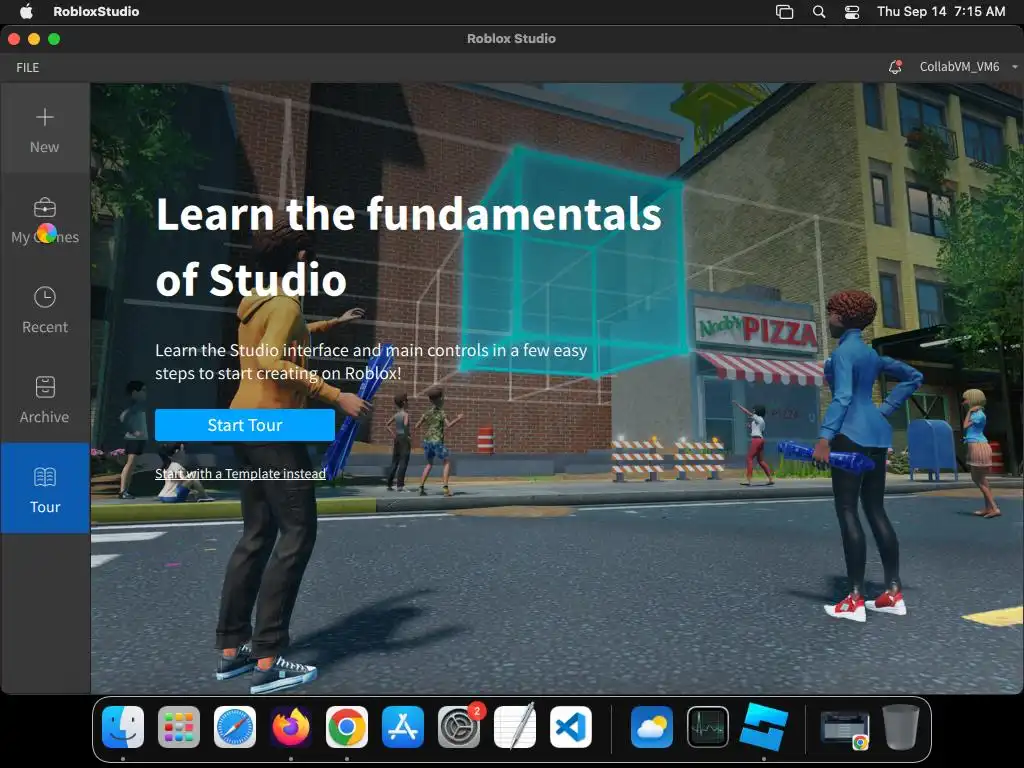Open TextEdit from the dock
Screen dimensions: 1024x768
coord(515,727)
